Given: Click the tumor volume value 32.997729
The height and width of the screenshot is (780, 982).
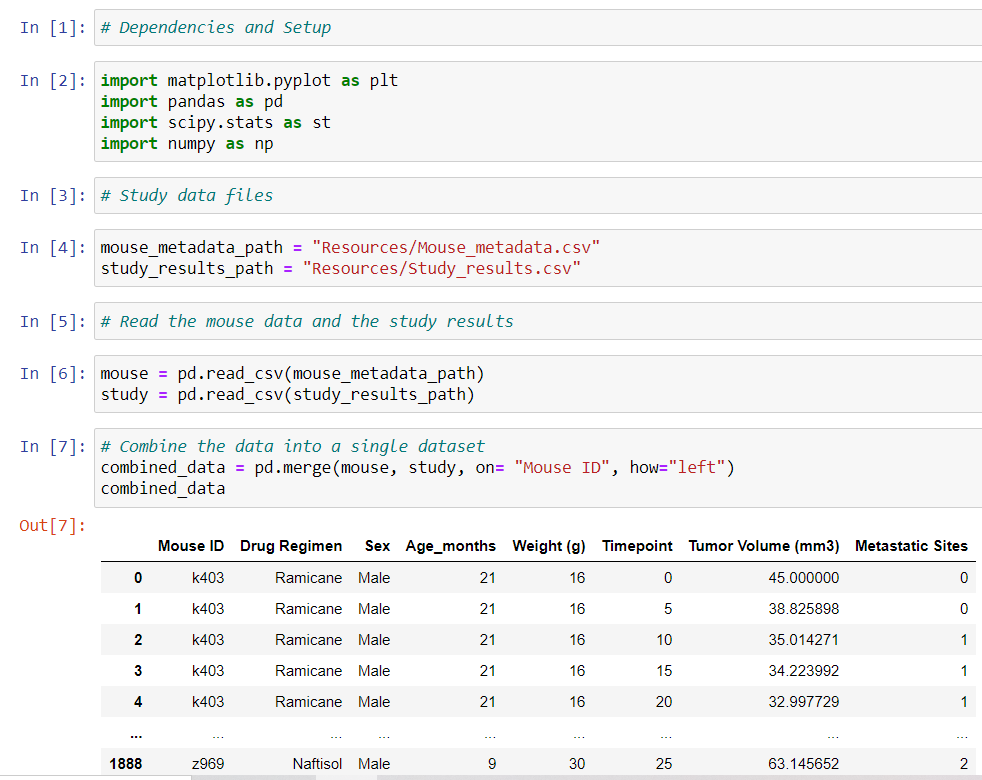Looking at the screenshot, I should click(804, 702).
